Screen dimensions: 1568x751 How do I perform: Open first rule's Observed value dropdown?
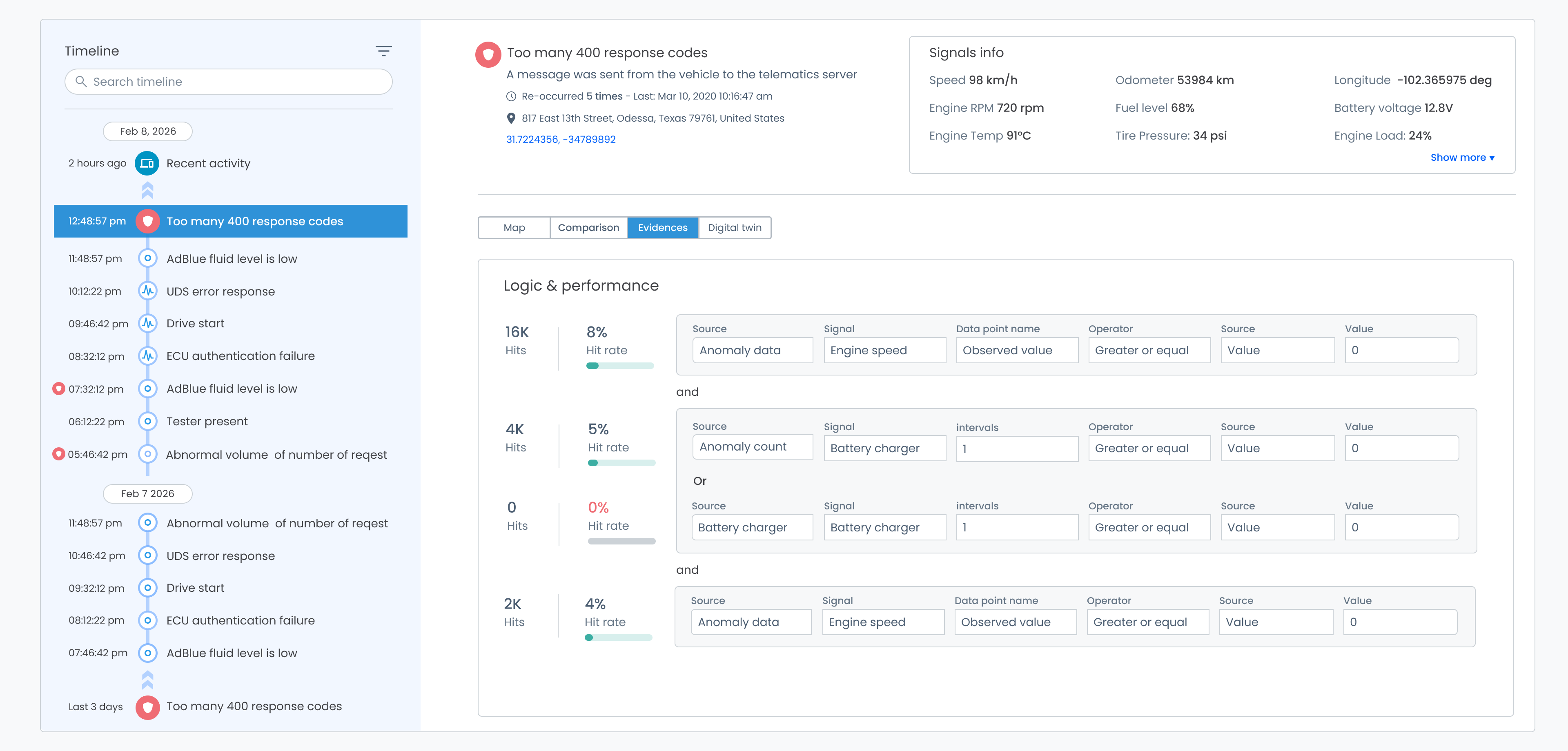[1017, 351]
